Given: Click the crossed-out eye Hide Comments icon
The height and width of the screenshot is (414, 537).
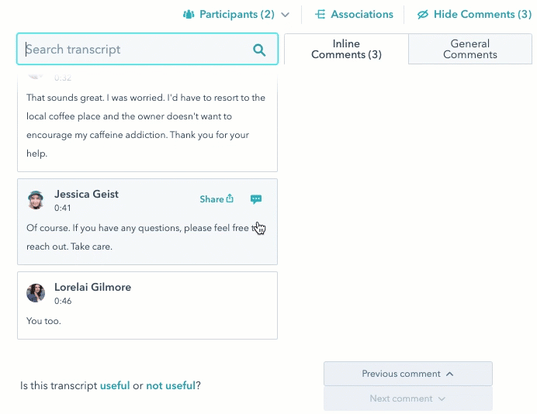Looking at the screenshot, I should point(423,14).
